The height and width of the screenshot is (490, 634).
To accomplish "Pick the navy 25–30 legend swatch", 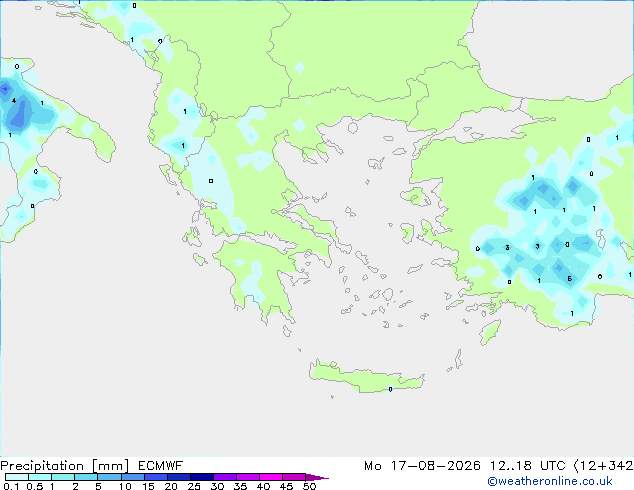I will pos(202,477).
